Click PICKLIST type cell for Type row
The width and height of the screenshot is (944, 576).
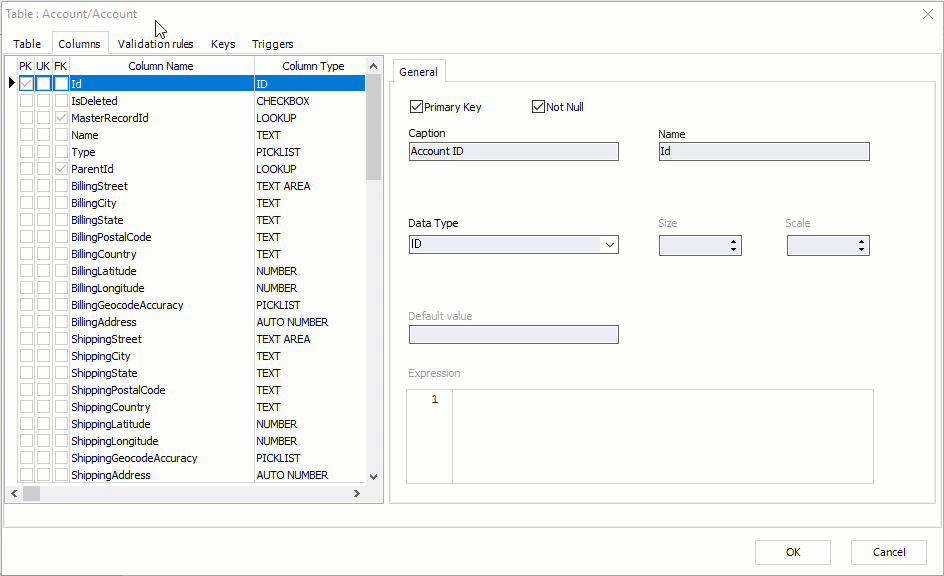click(310, 152)
